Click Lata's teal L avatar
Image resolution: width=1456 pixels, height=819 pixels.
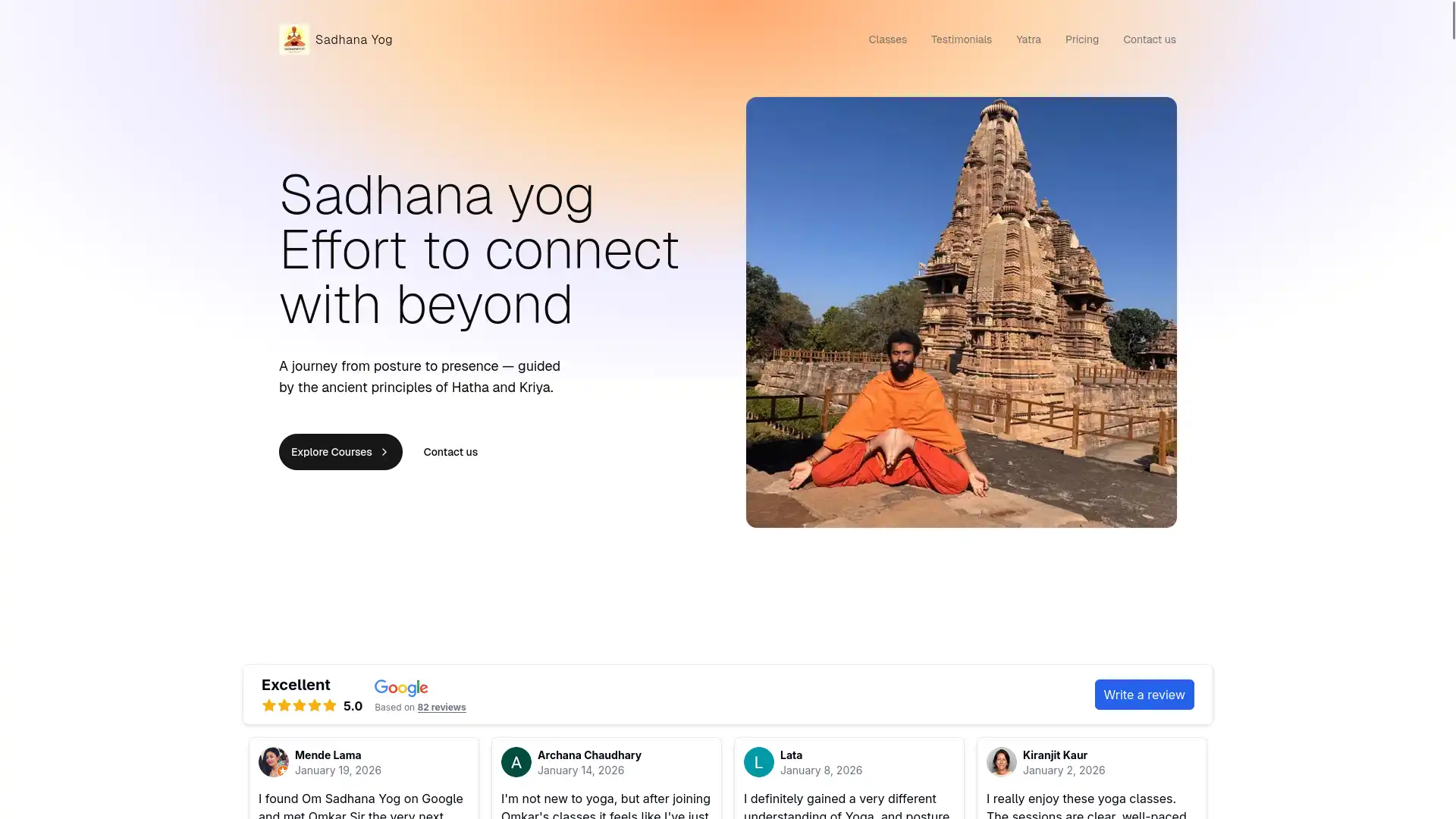(x=759, y=762)
